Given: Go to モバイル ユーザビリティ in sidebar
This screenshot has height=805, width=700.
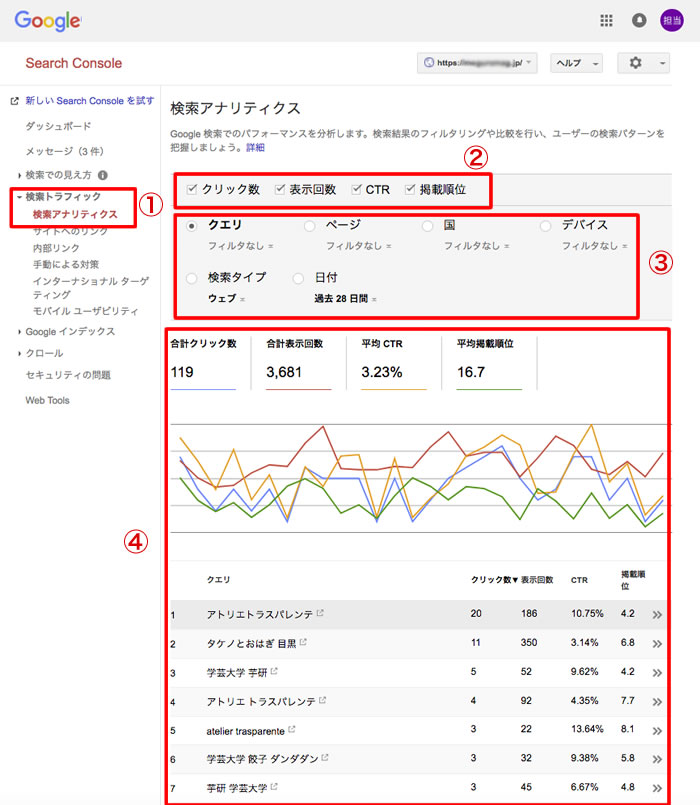Looking at the screenshot, I should click(85, 311).
